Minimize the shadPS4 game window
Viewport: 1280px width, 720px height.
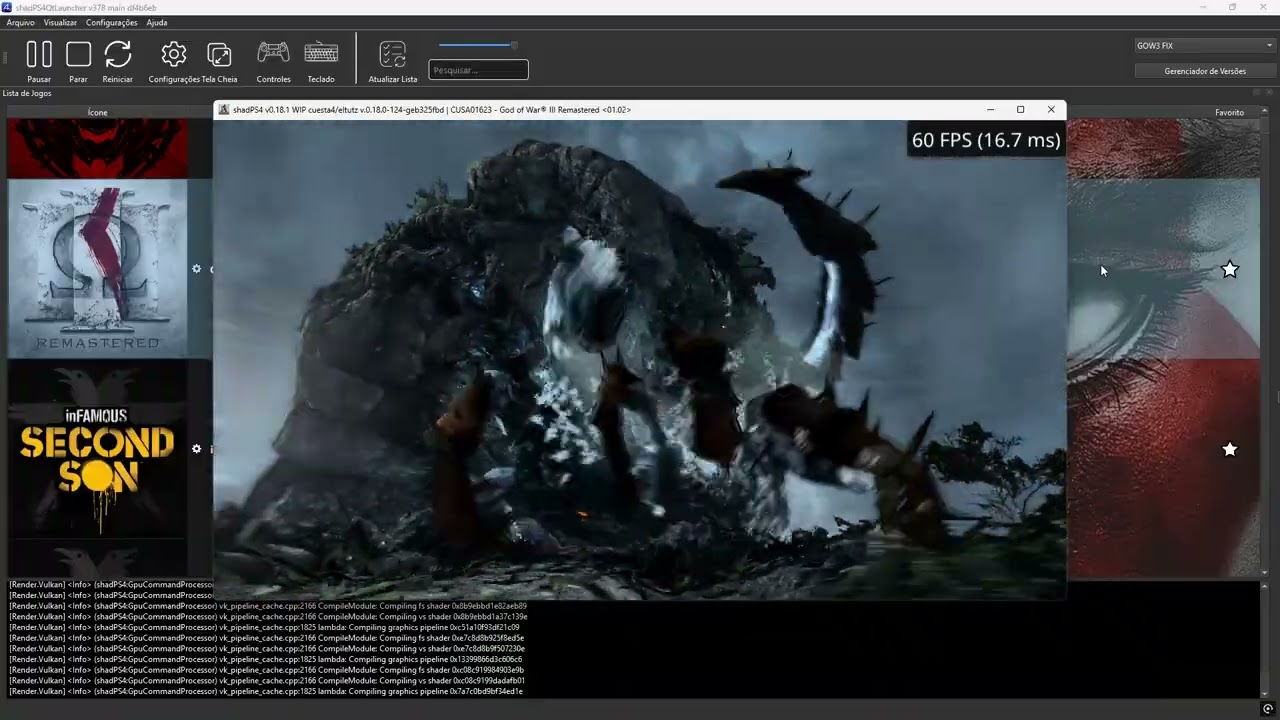pos(990,110)
